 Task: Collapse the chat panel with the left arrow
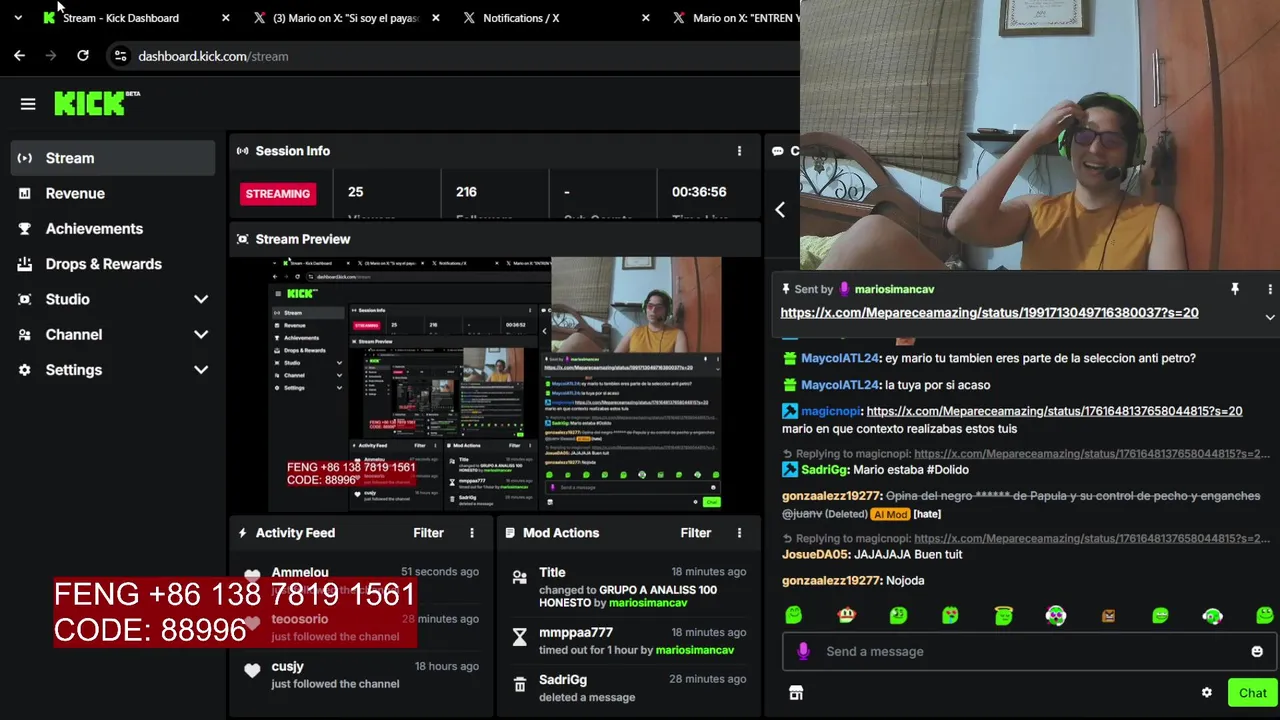pyautogui.click(x=780, y=210)
